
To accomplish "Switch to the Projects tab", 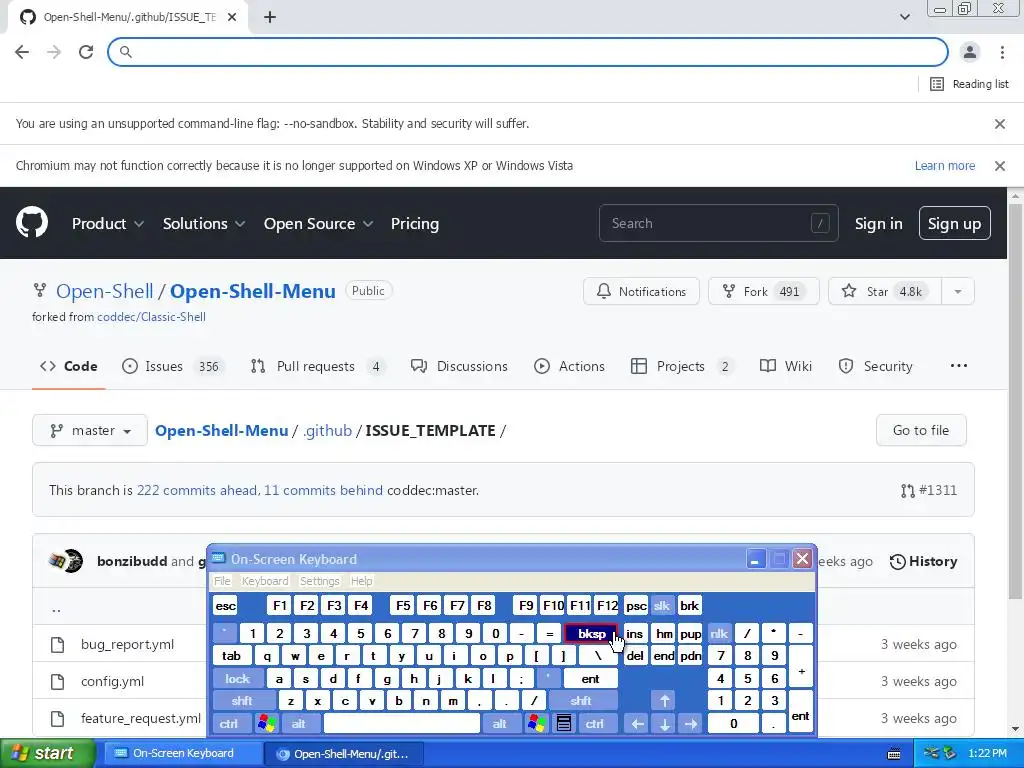I will pyautogui.click(x=682, y=366).
